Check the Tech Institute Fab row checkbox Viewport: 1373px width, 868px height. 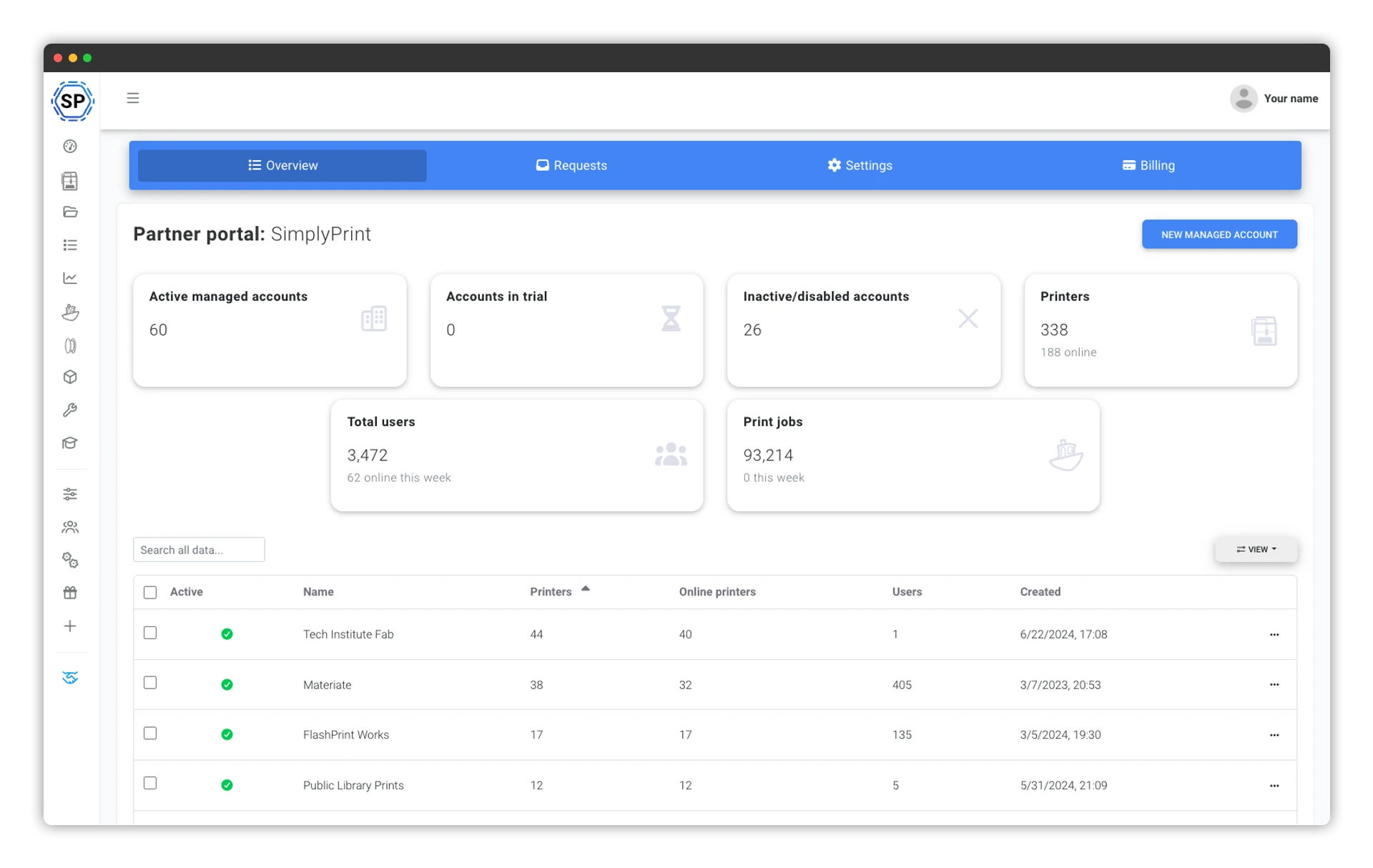point(150,633)
